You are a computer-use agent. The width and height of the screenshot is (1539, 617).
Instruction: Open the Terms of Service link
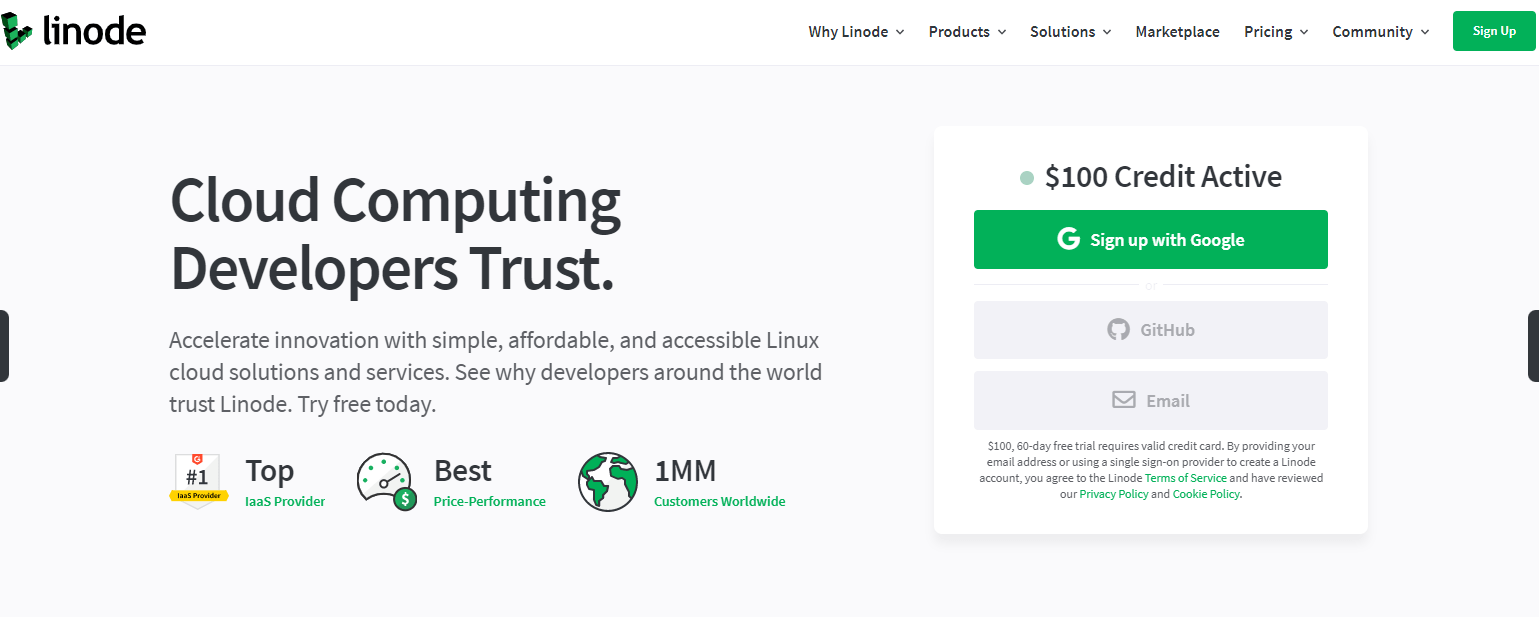pos(1185,477)
